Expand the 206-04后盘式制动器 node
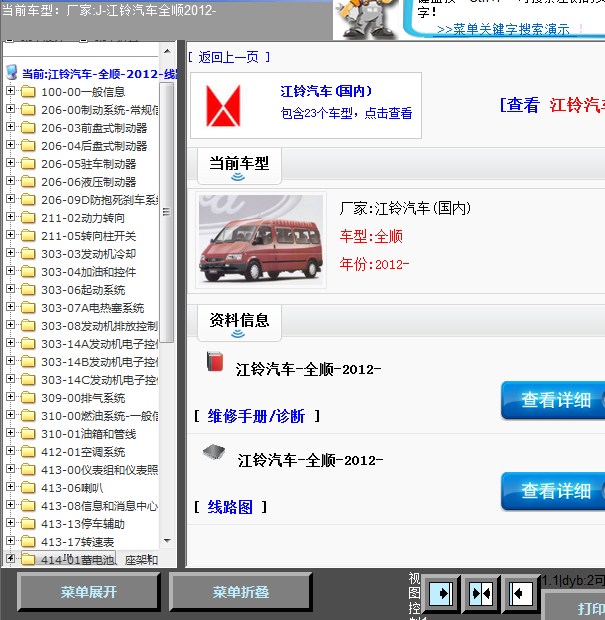 point(11,144)
